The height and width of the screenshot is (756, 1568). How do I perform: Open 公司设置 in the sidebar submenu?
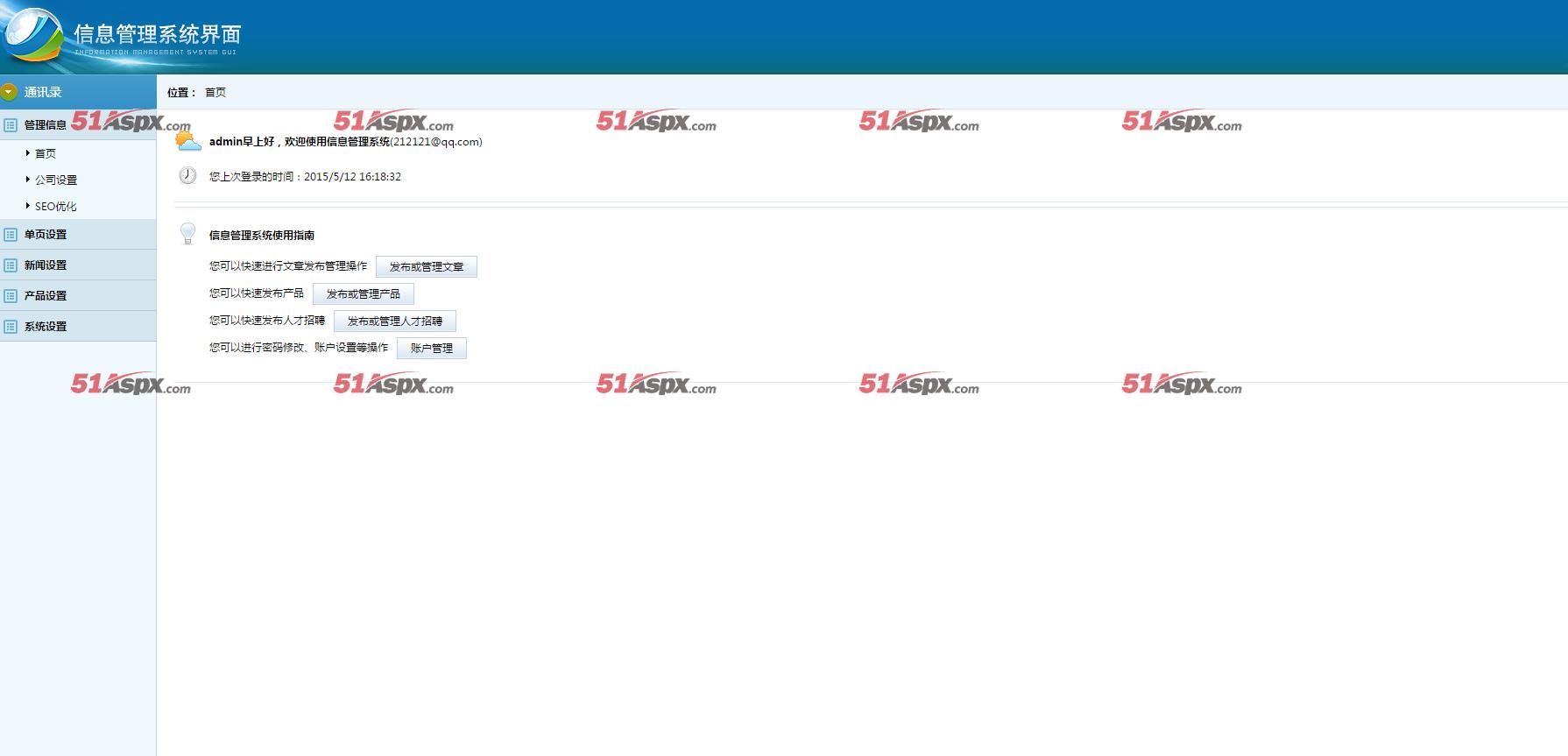pyautogui.click(x=56, y=180)
